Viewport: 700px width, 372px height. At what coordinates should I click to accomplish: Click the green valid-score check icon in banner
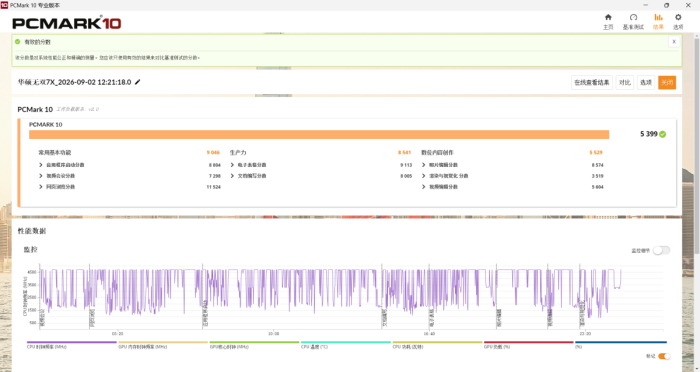coord(17,42)
